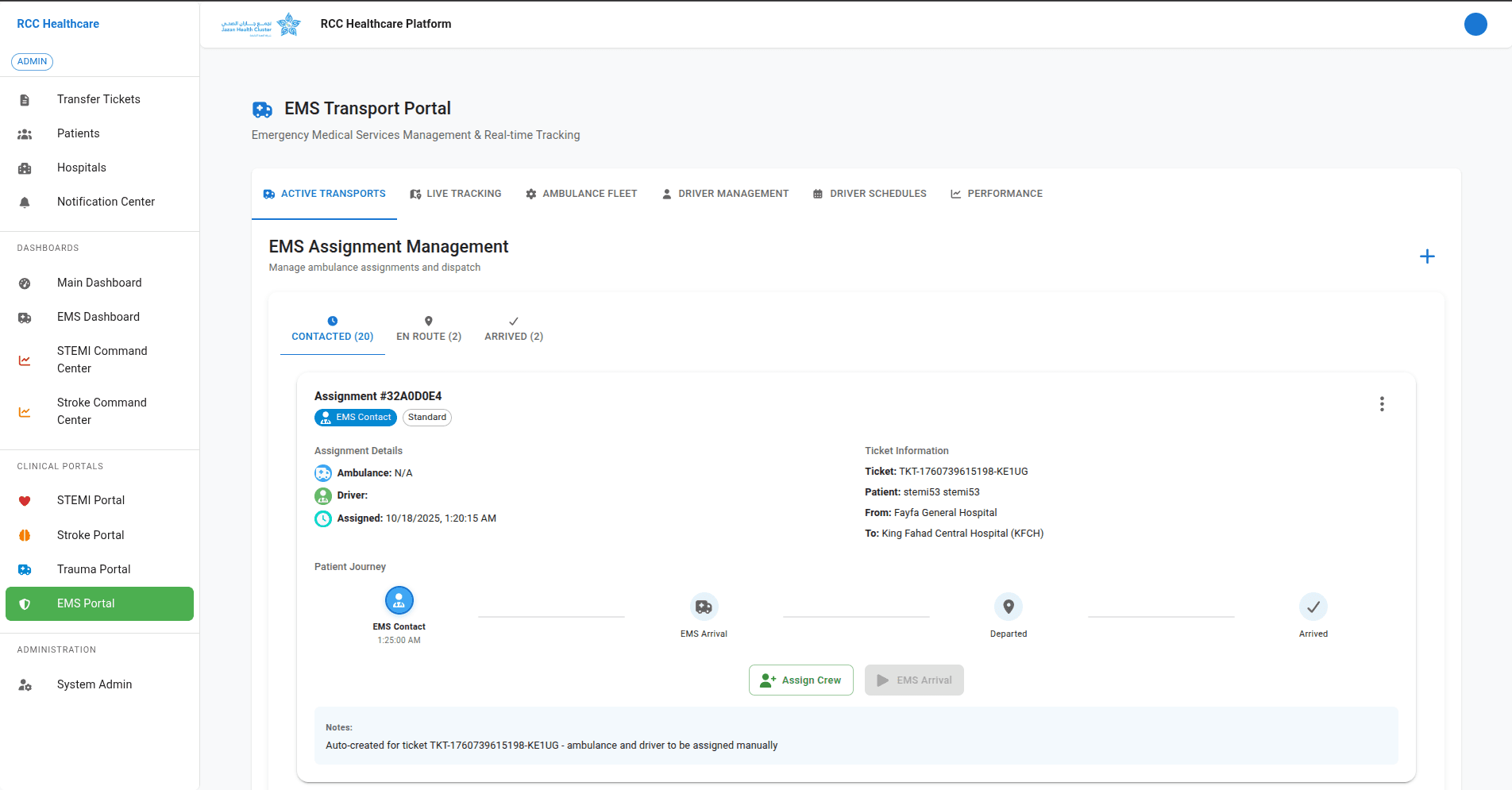Open the System Admin icon

coord(25,684)
